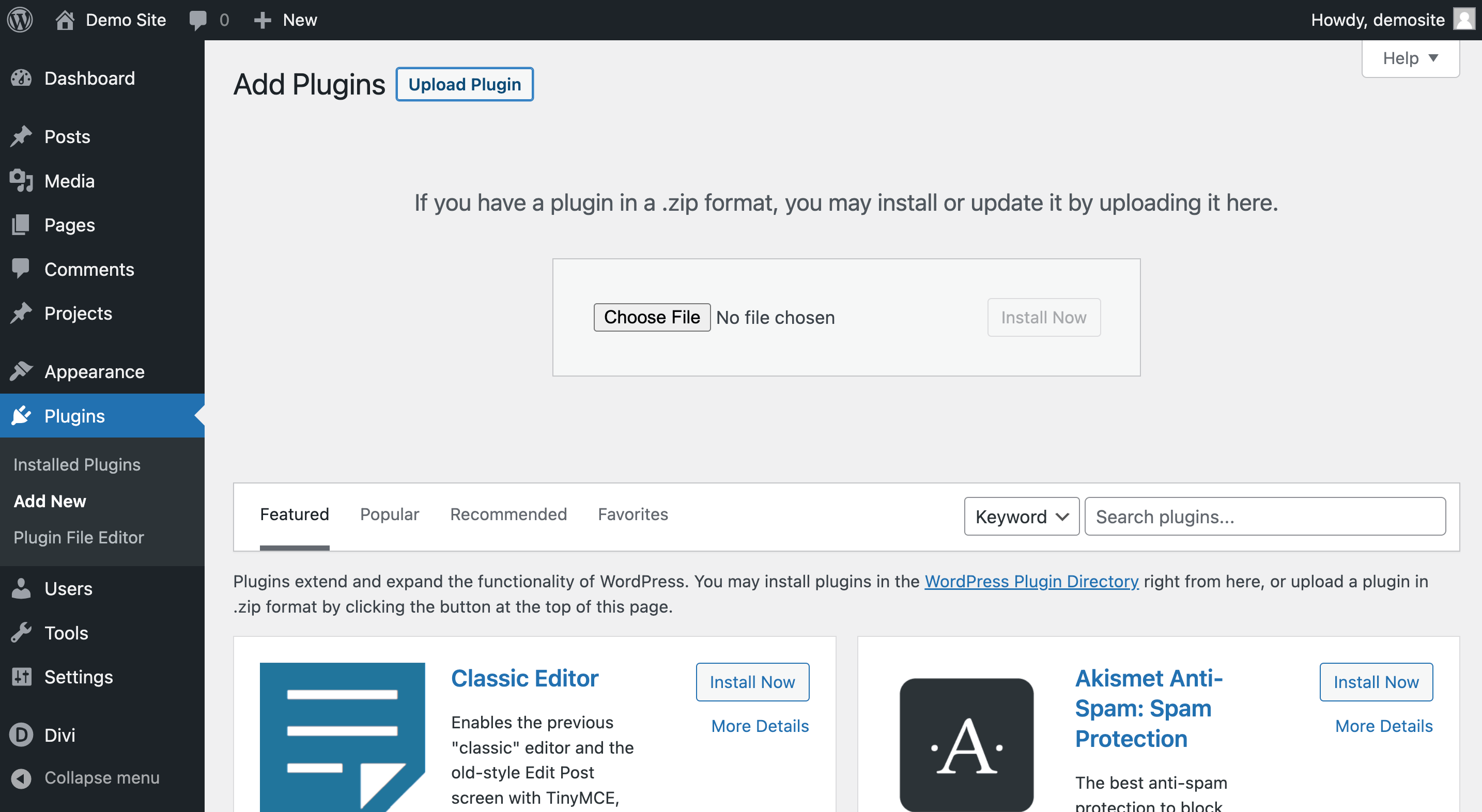Click the Choose File button
Image resolution: width=1482 pixels, height=812 pixels.
click(x=652, y=318)
